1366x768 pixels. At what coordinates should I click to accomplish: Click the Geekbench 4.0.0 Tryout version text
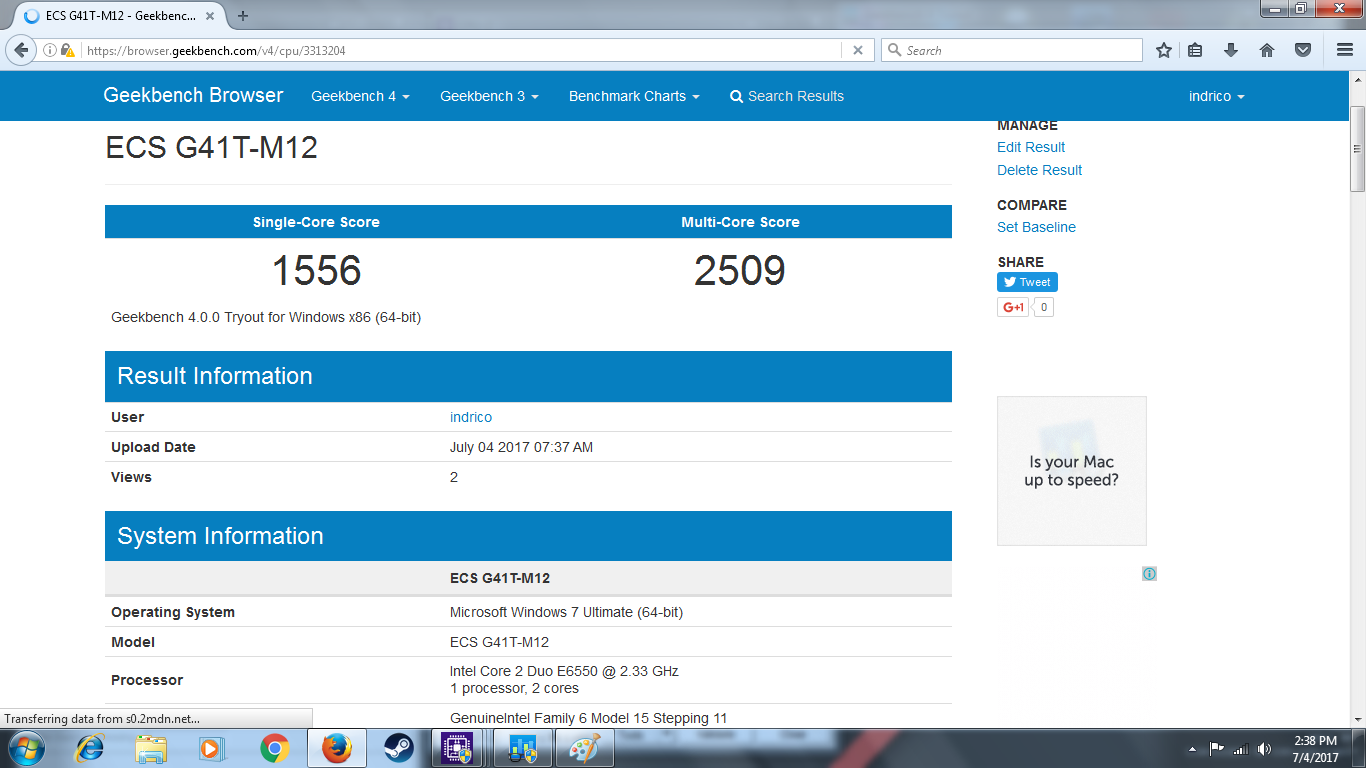(x=266, y=317)
